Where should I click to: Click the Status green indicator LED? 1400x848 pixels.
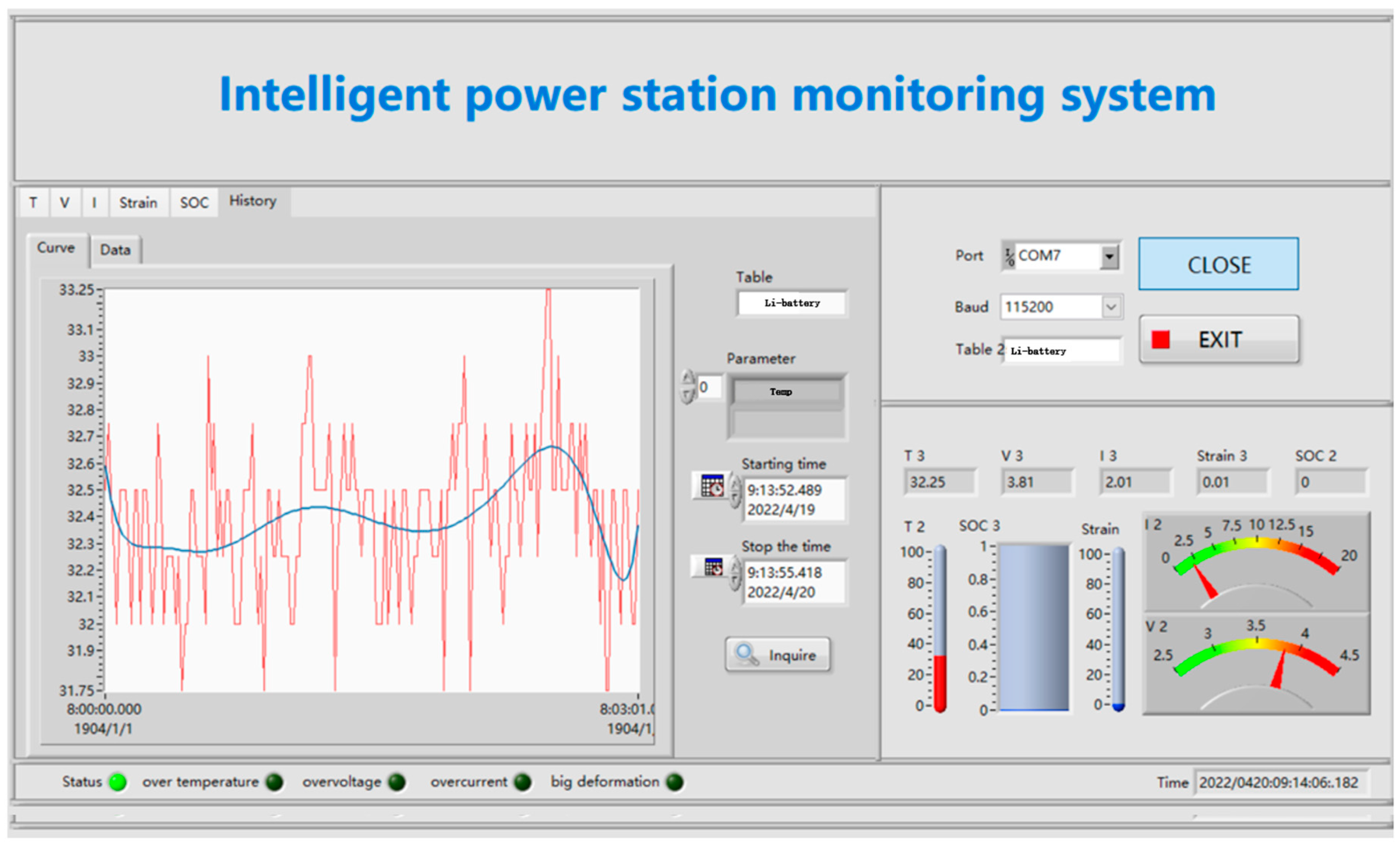pos(117,782)
